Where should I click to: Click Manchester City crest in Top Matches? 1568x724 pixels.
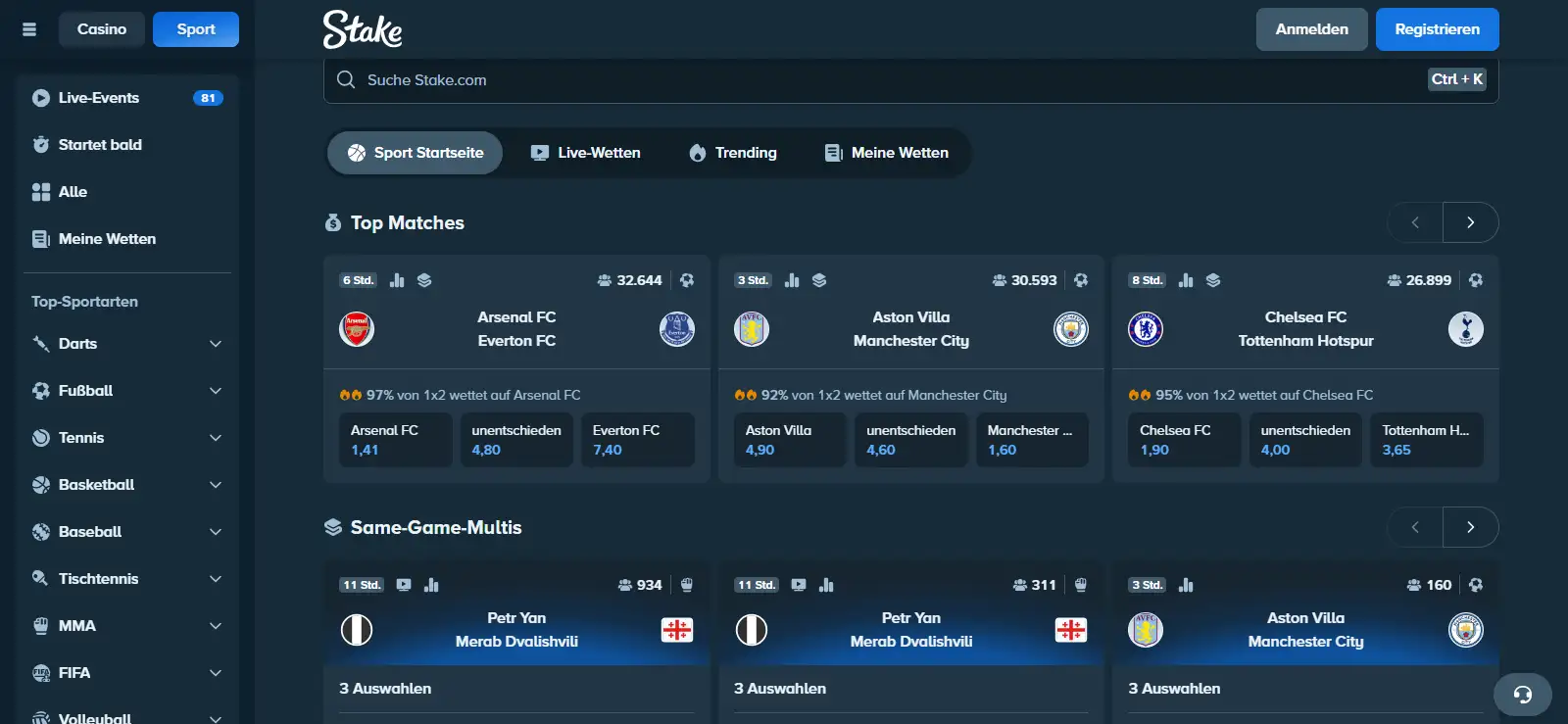pos(1071,329)
